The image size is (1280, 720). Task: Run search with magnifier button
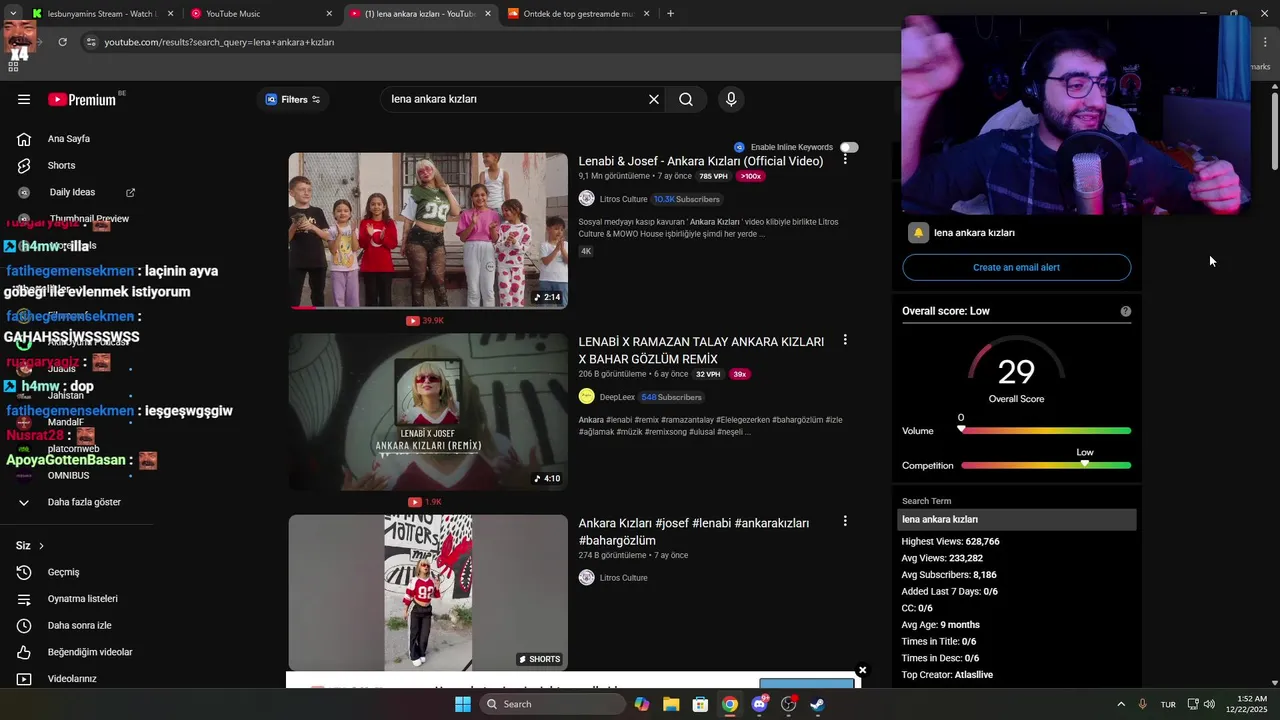686,99
